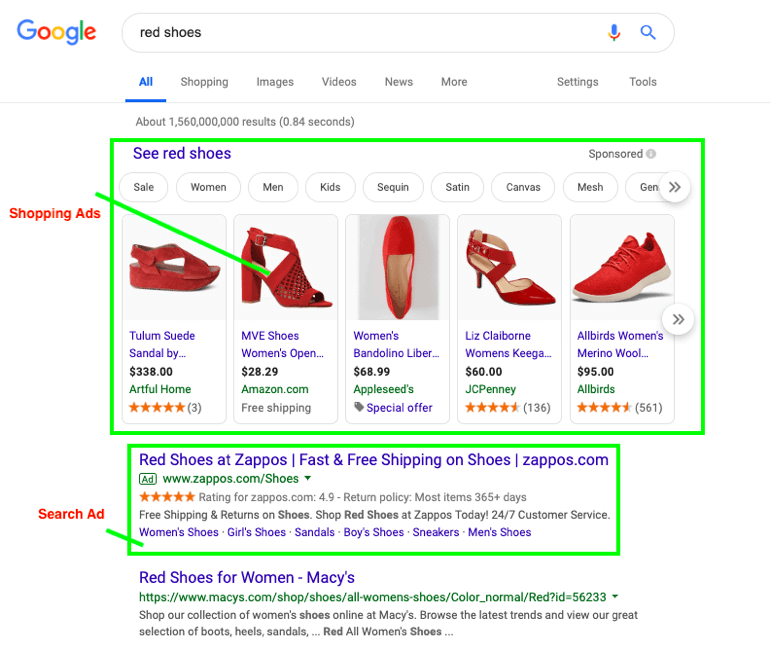Open the Sandals sitelink
Image resolution: width=770 pixels, height=650 pixels.
pos(314,532)
